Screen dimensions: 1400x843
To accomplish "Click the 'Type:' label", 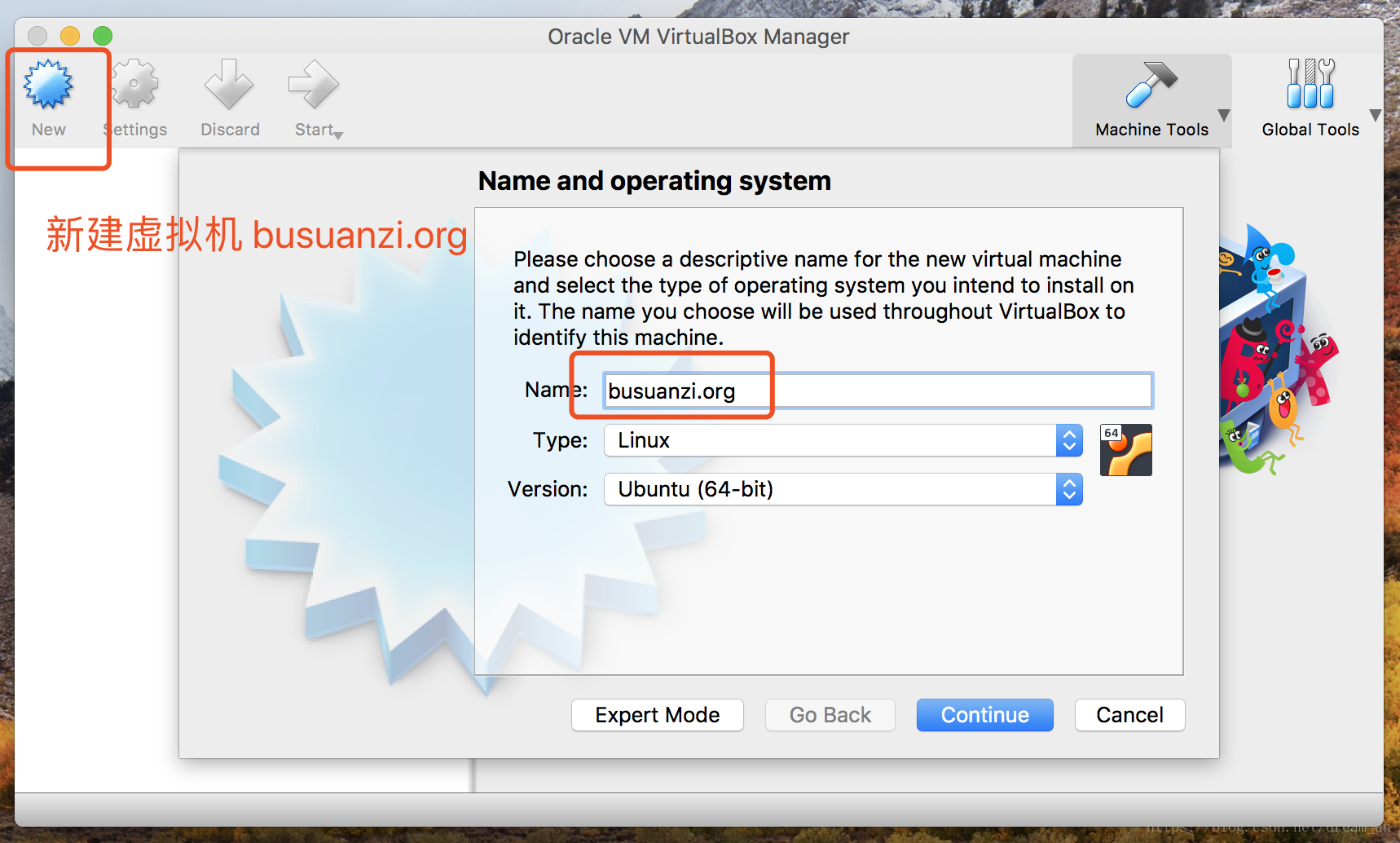I will (x=560, y=440).
